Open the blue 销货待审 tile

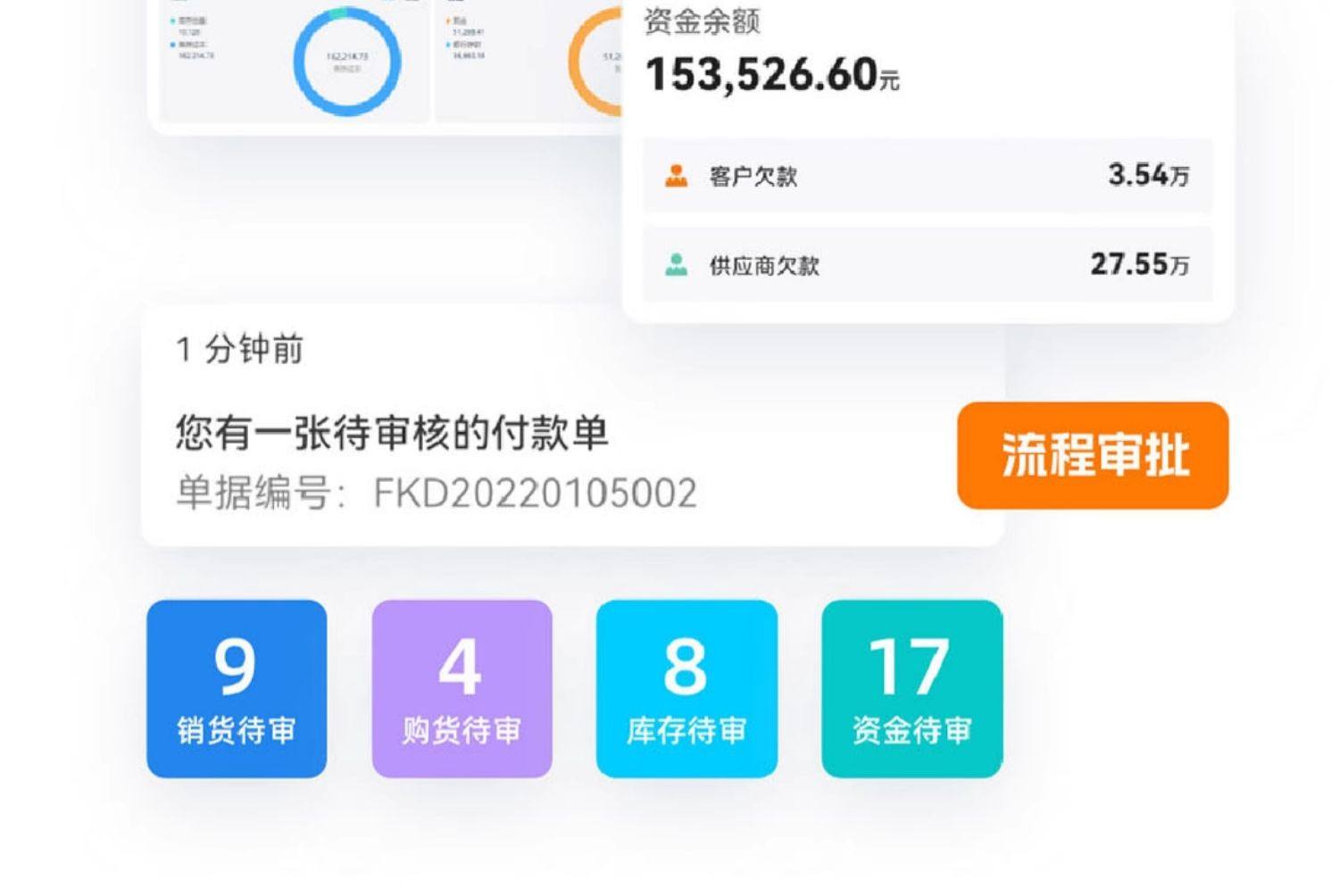pos(237,689)
